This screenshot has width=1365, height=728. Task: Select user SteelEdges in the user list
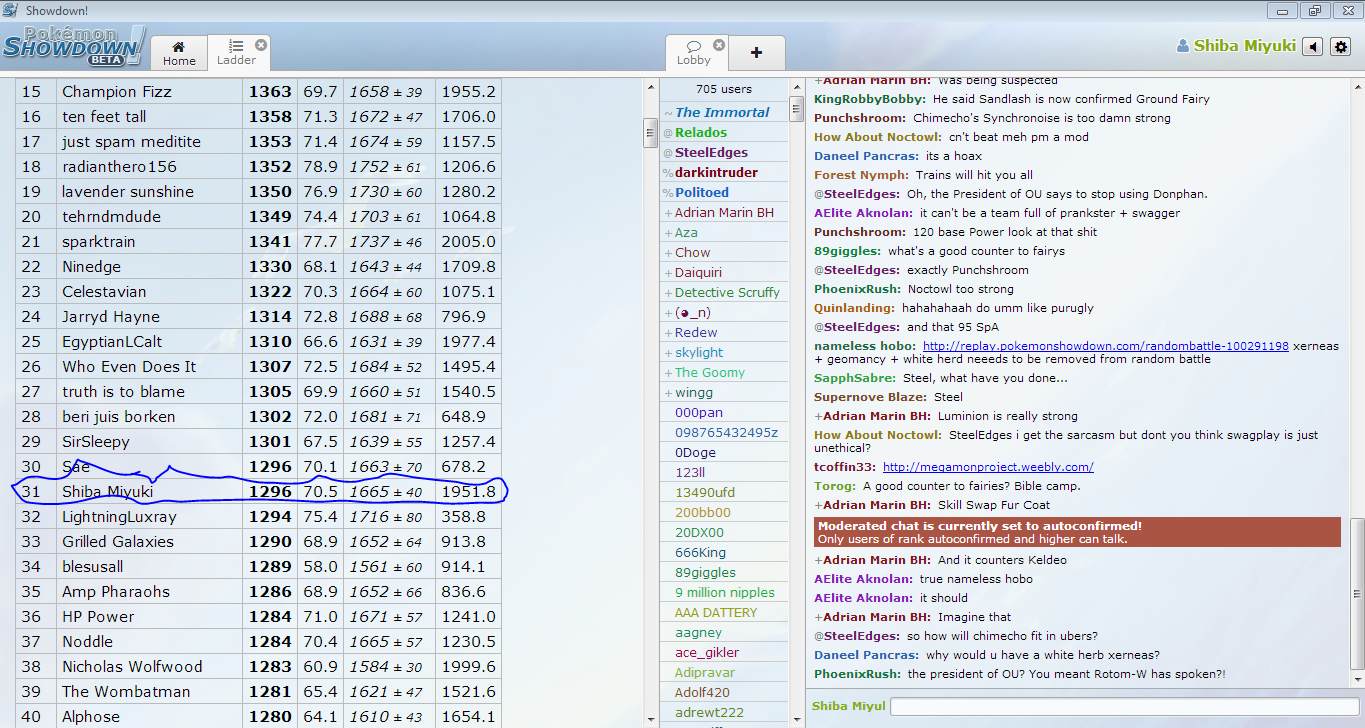[x=711, y=153]
